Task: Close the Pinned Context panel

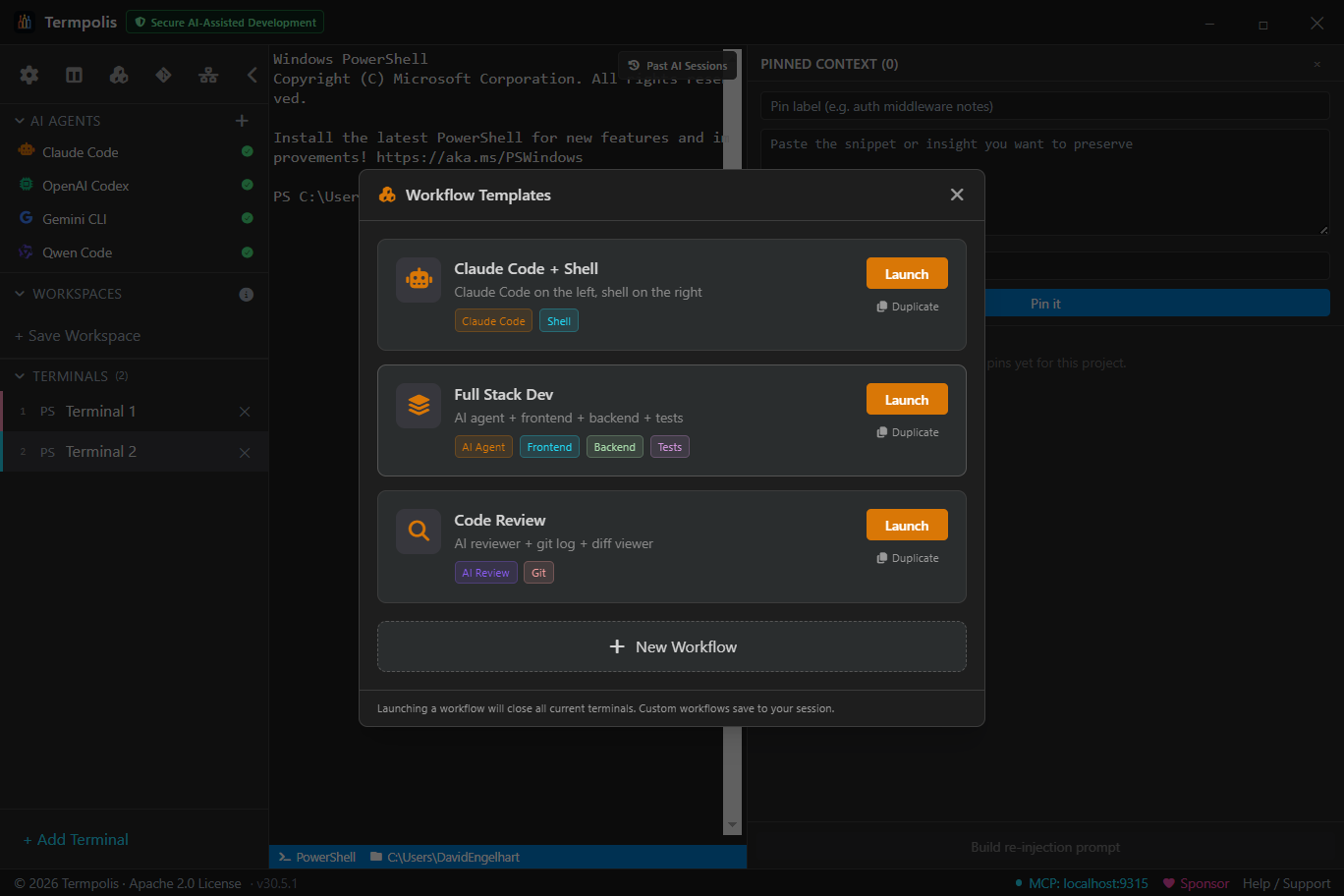Action: 1317,64
